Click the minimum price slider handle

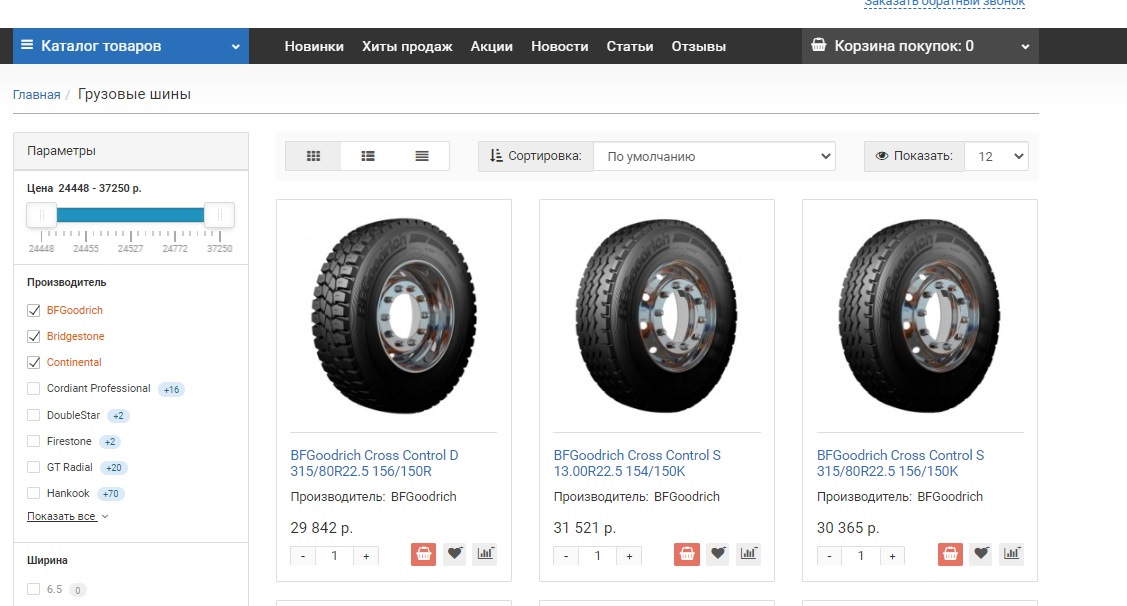point(42,215)
